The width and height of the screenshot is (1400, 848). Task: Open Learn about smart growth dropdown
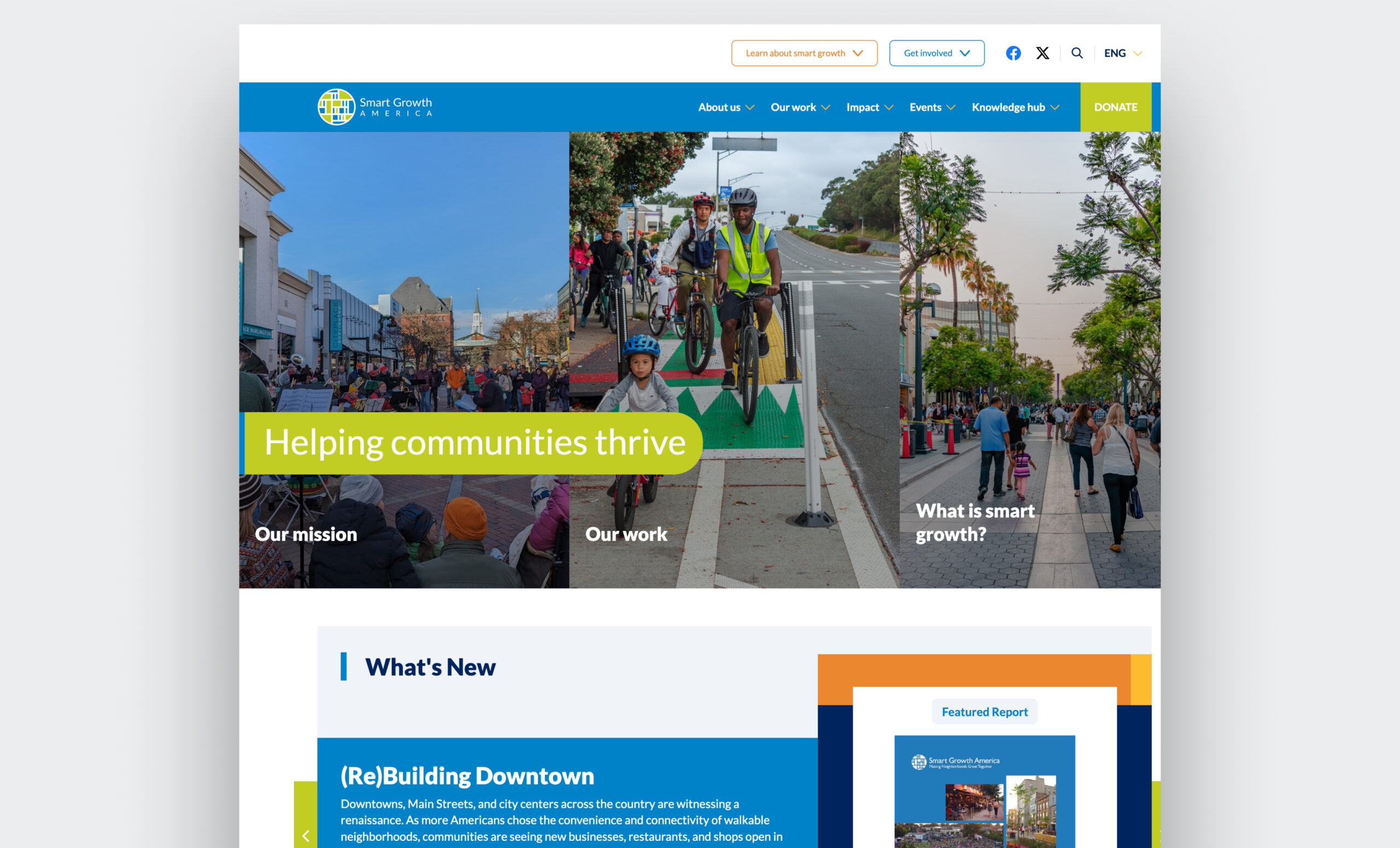pos(804,53)
